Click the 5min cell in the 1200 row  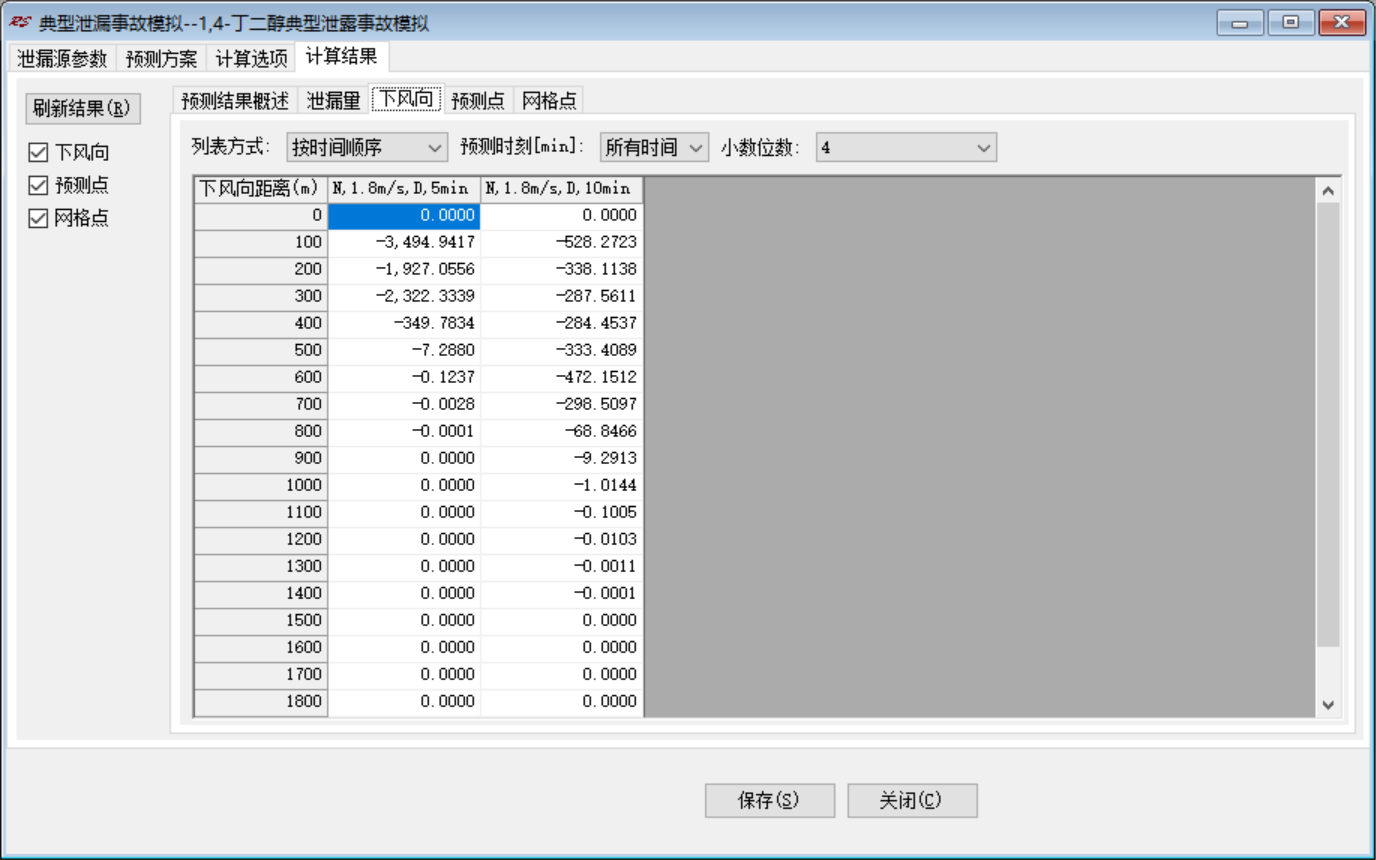coord(404,540)
